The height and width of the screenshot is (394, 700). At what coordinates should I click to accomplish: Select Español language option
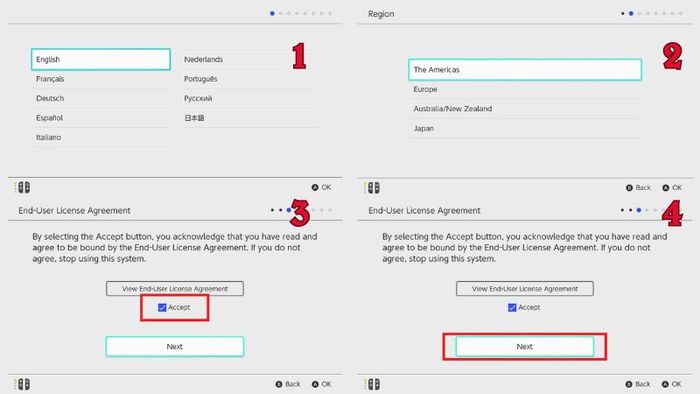tap(101, 118)
